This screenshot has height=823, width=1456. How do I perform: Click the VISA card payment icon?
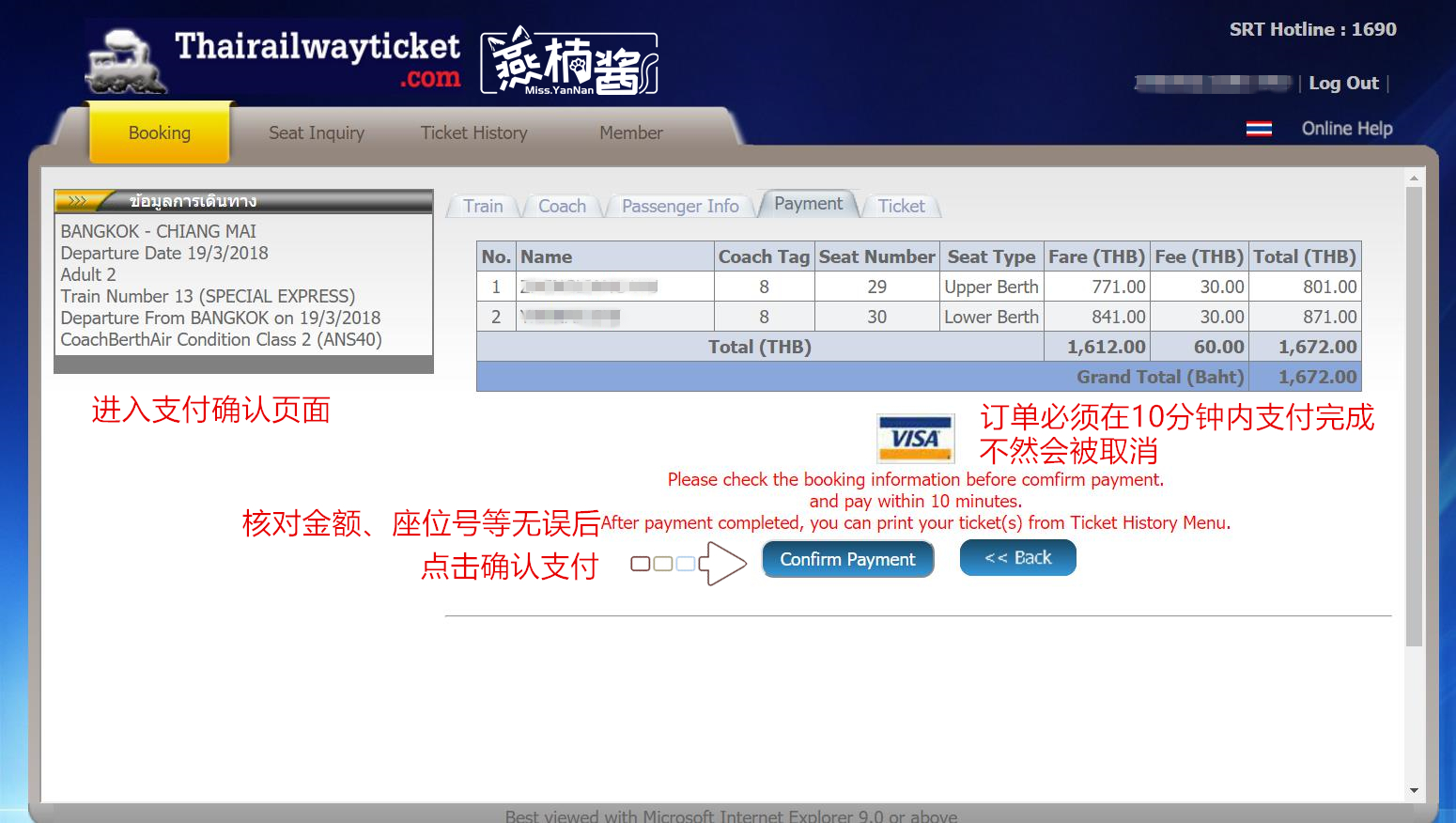pos(915,438)
